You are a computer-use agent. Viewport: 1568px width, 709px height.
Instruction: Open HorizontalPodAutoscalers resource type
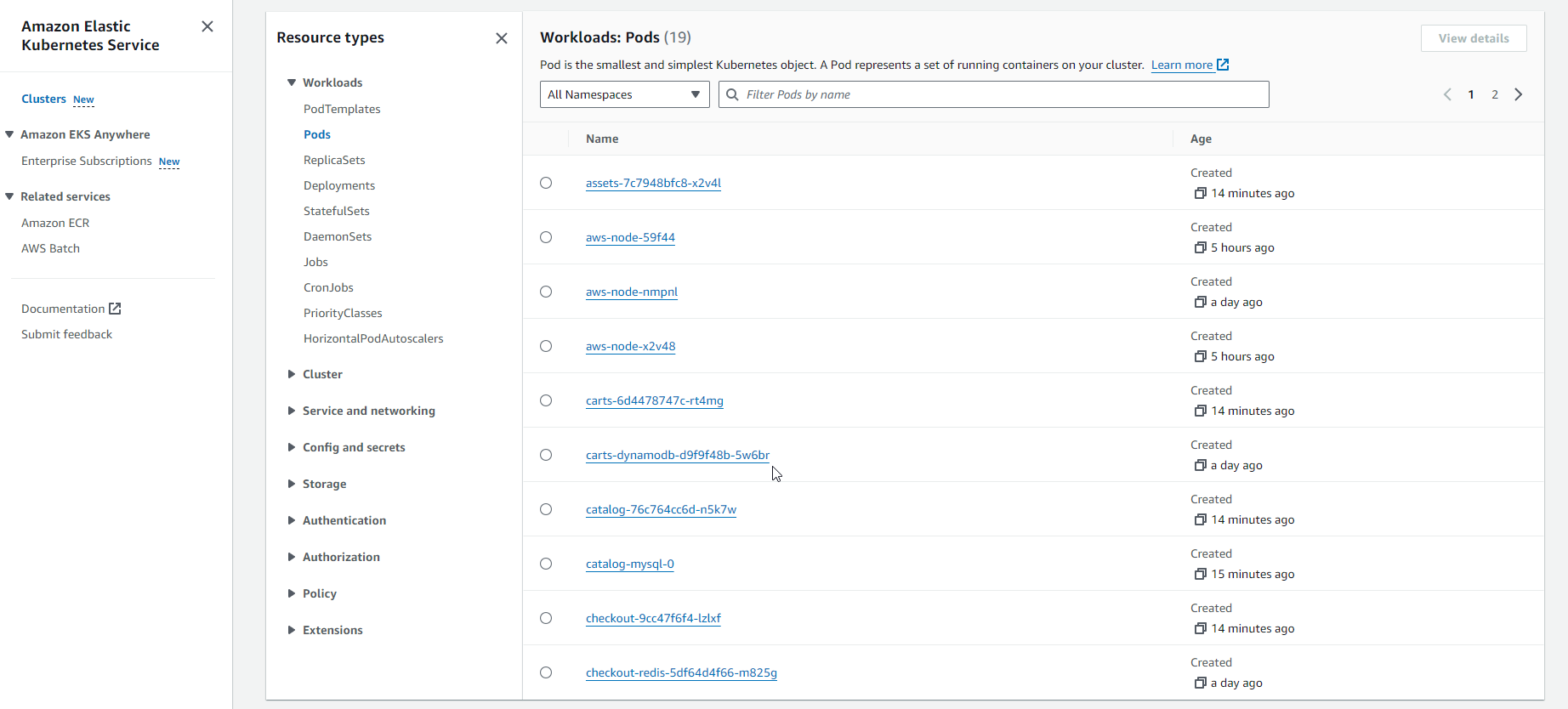[x=373, y=338]
